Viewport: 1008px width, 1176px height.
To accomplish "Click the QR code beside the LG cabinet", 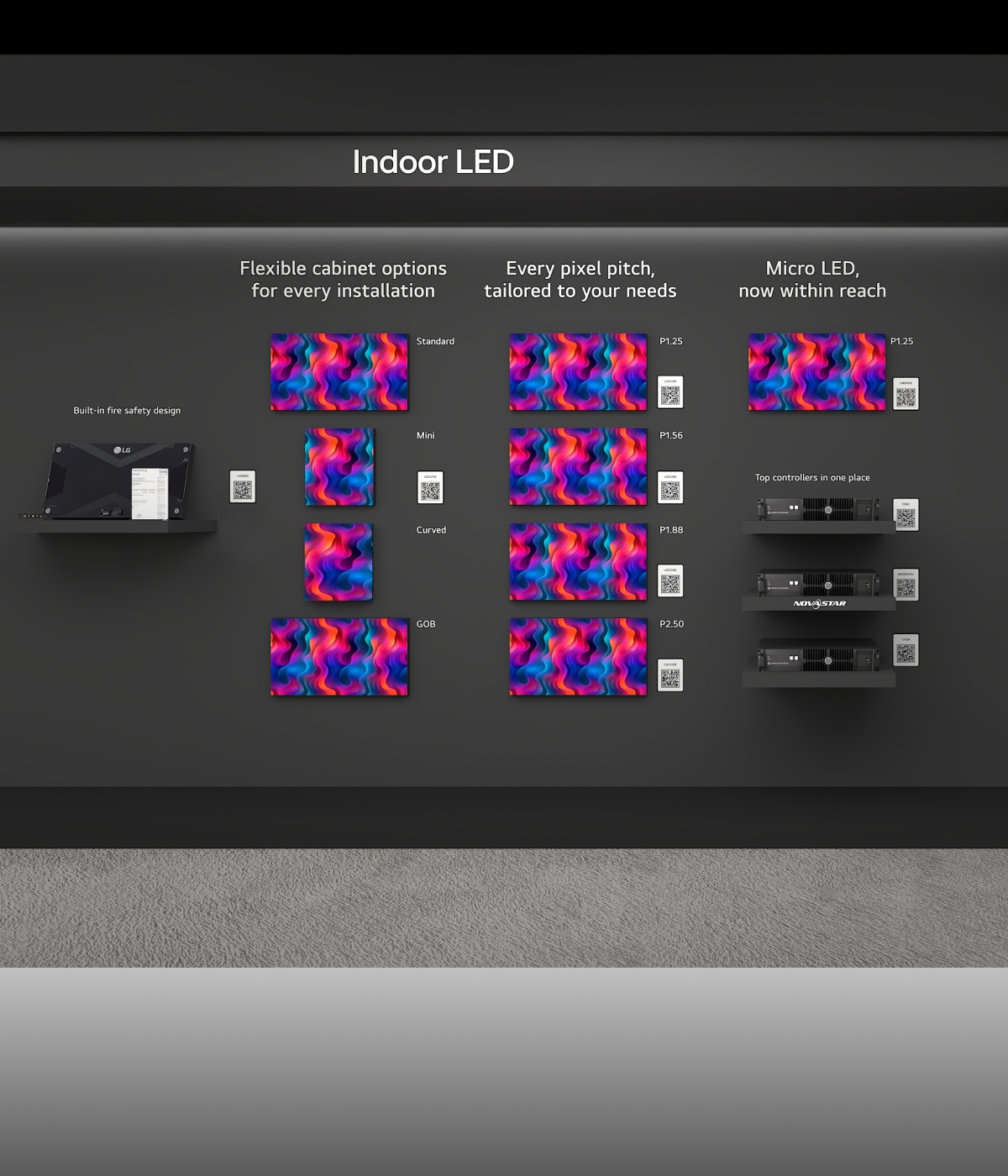I will (242, 487).
